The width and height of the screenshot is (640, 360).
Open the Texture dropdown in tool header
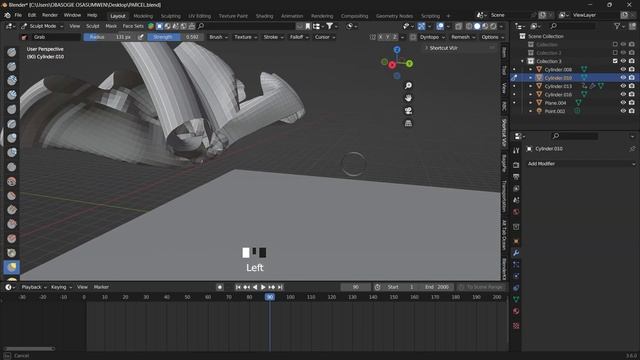click(245, 37)
